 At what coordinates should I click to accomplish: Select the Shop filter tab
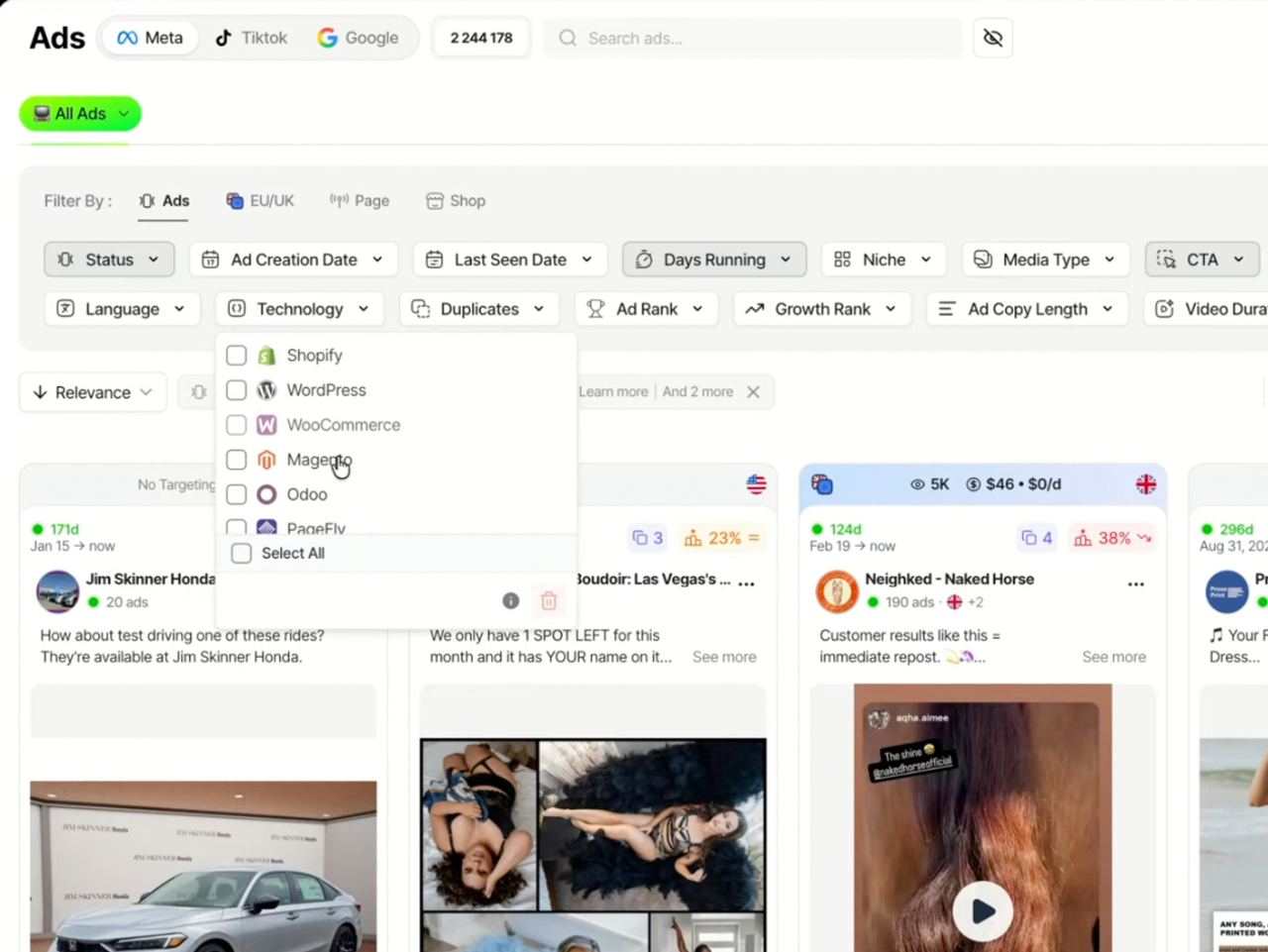[456, 201]
